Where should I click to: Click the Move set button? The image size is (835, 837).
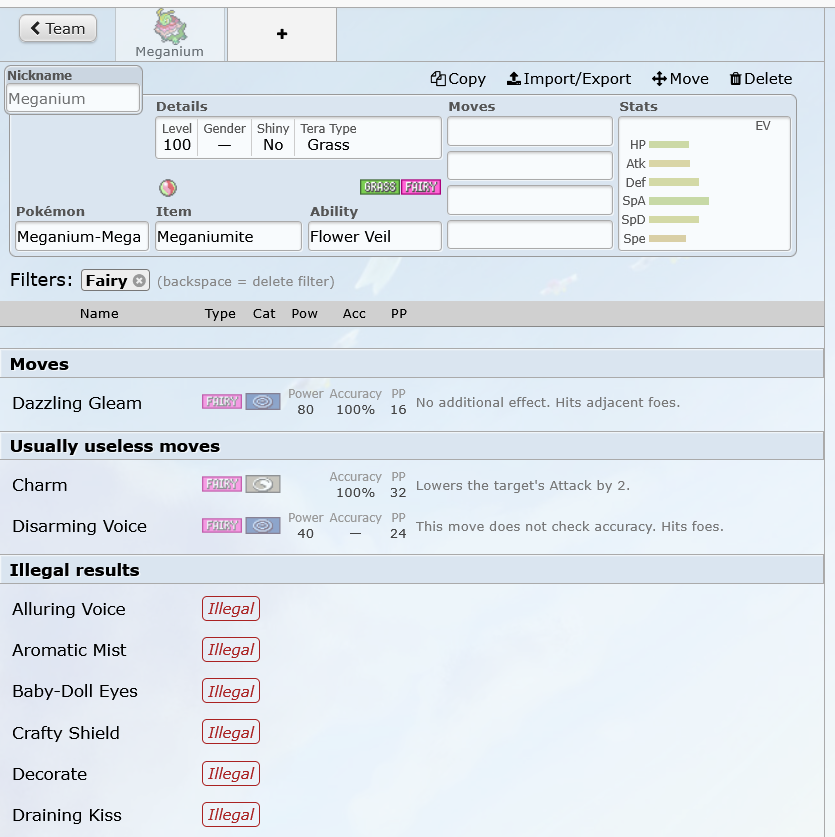(680, 79)
